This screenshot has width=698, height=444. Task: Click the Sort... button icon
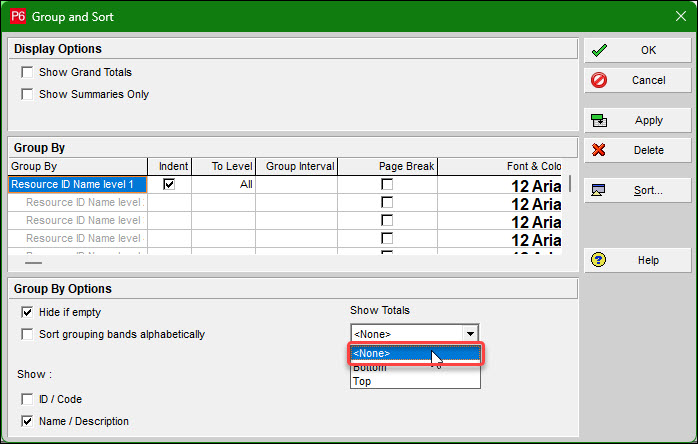click(600, 190)
